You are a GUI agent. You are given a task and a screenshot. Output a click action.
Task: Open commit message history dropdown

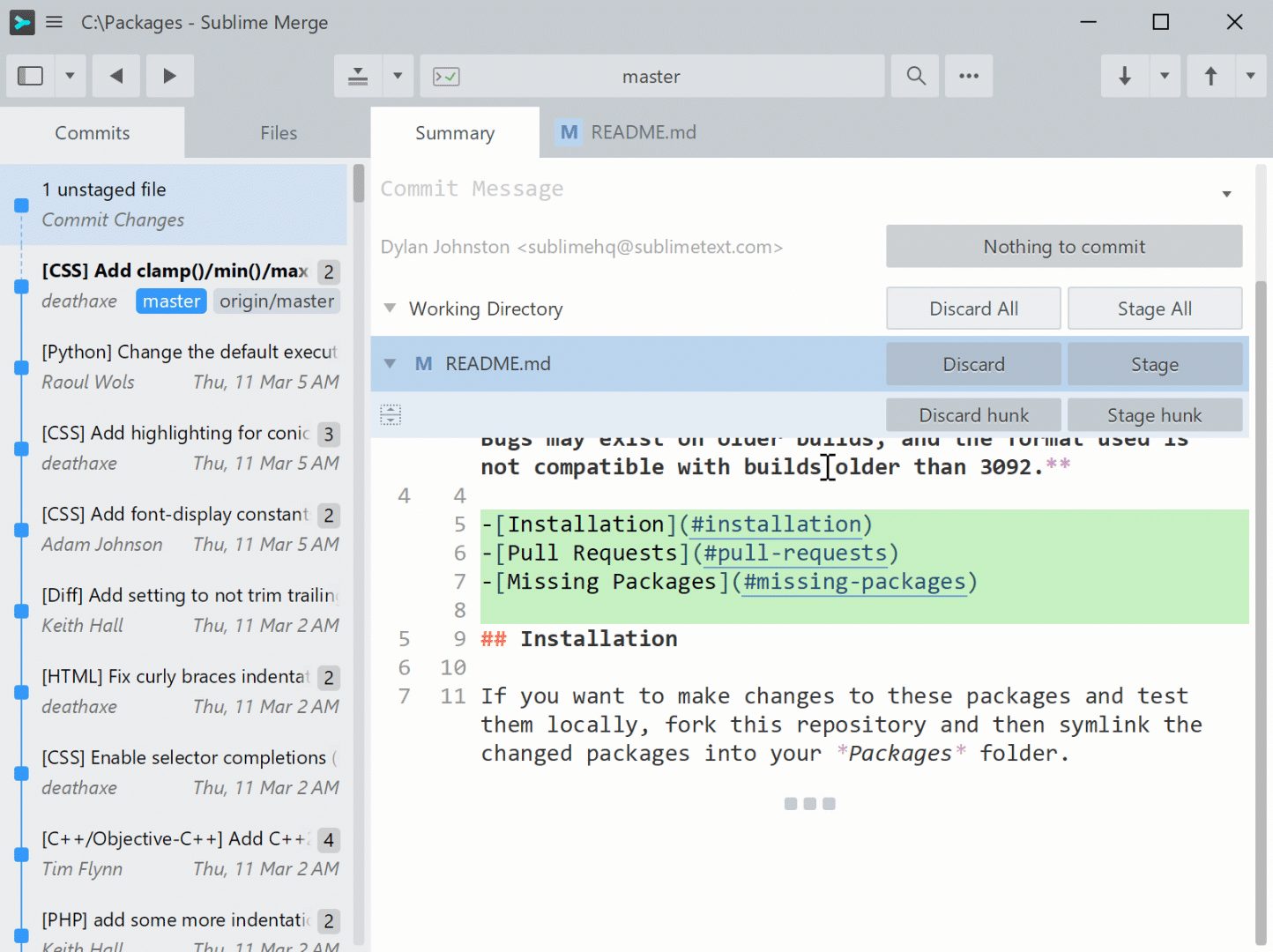tap(1226, 194)
